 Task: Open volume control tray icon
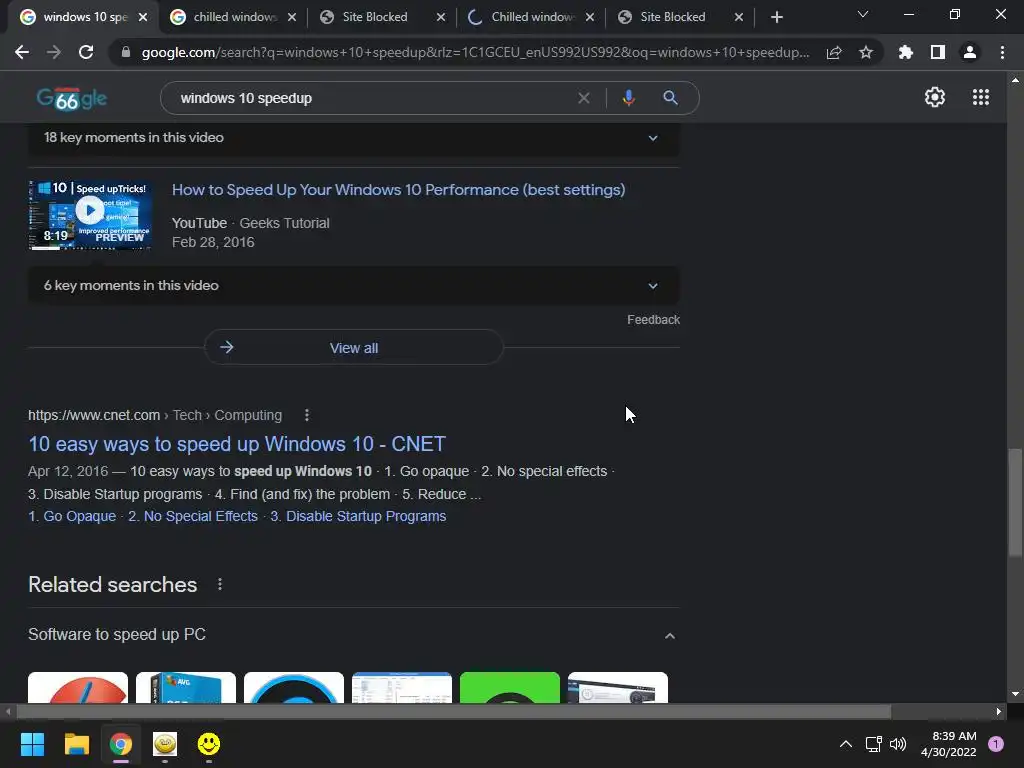[x=899, y=744]
